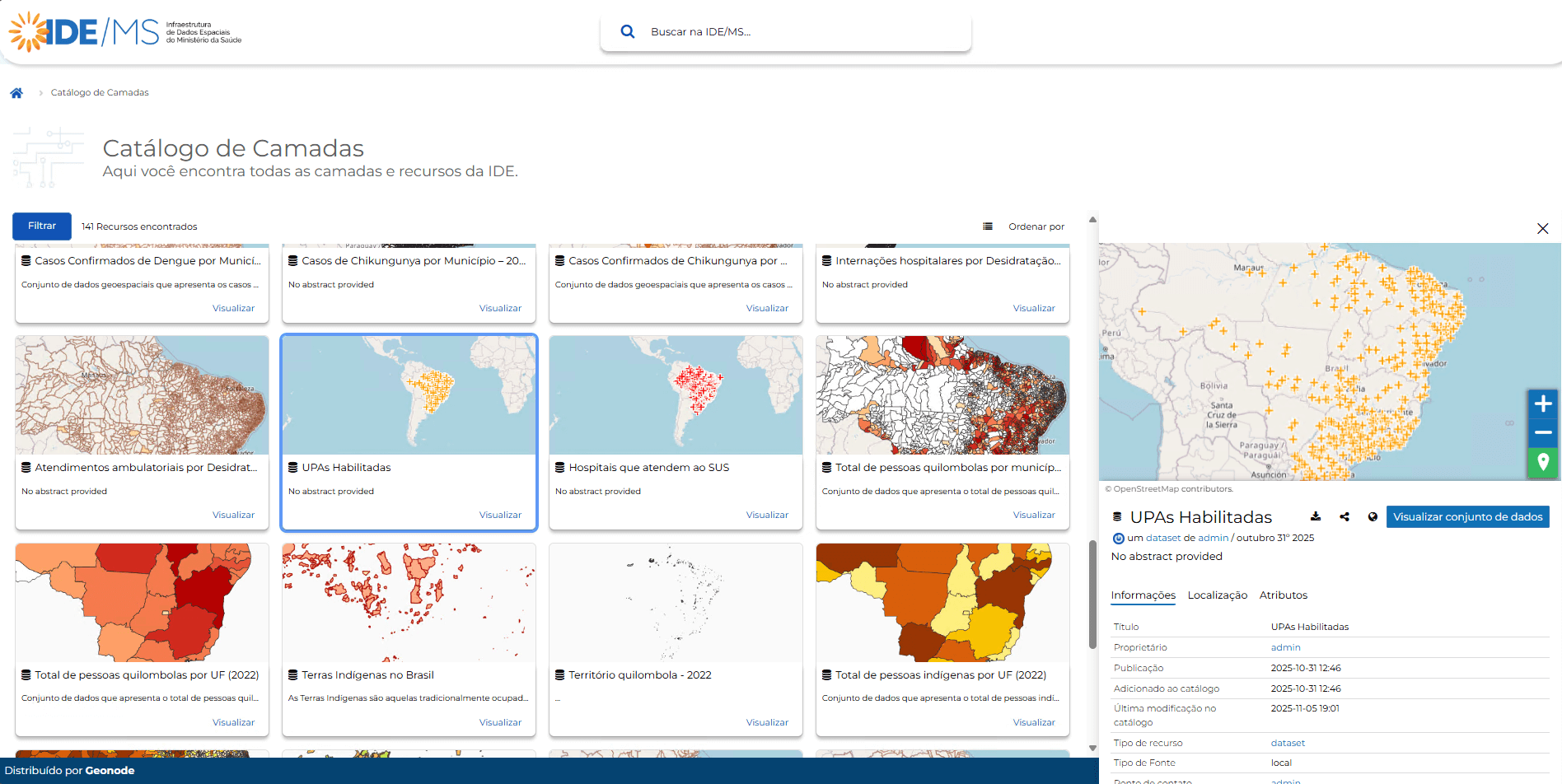Viewport: 1562px width, 784px height.
Task: Click Visualizar conjunto de dados button
Action: pos(1467,517)
